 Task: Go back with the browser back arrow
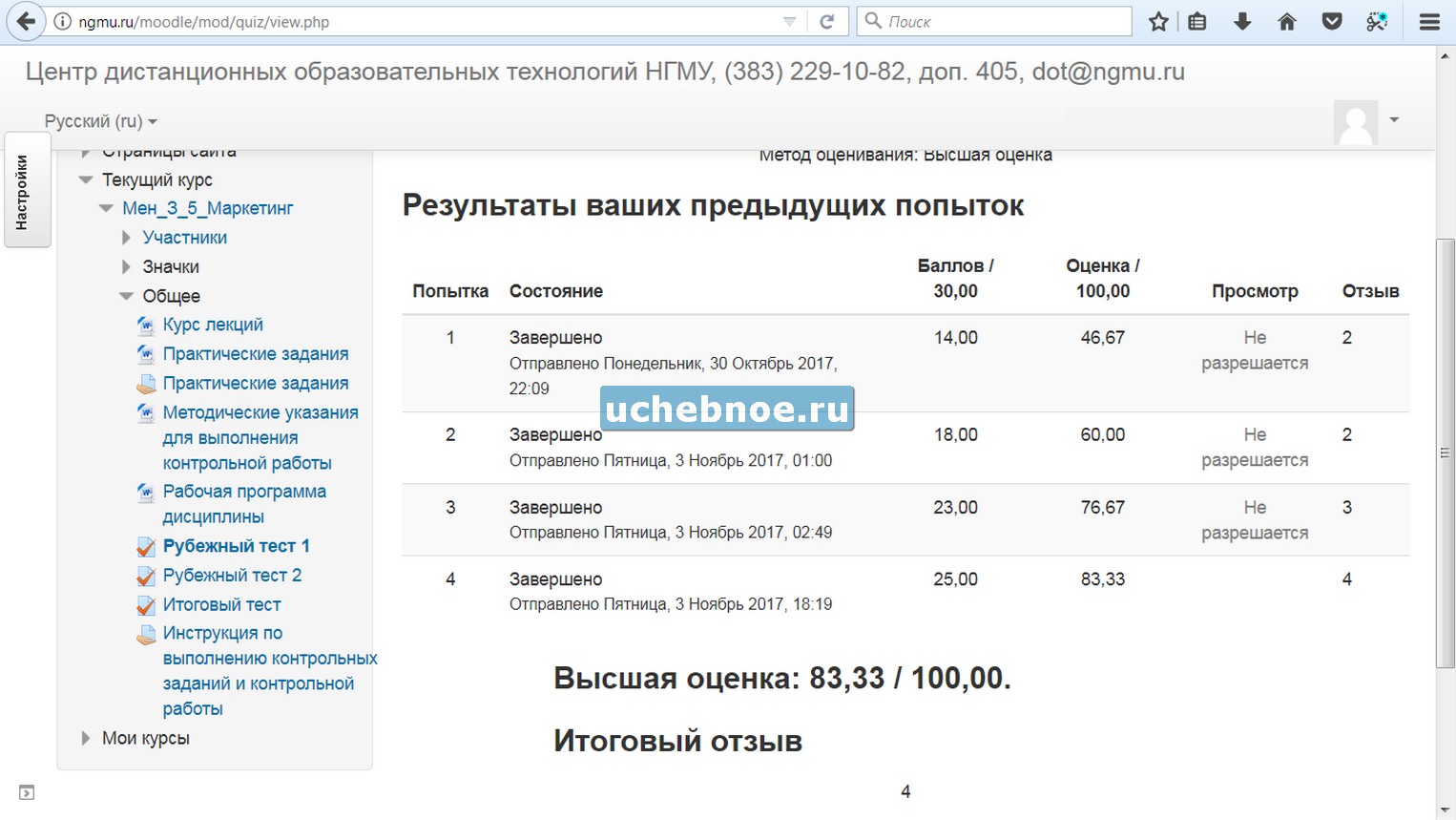point(26,21)
